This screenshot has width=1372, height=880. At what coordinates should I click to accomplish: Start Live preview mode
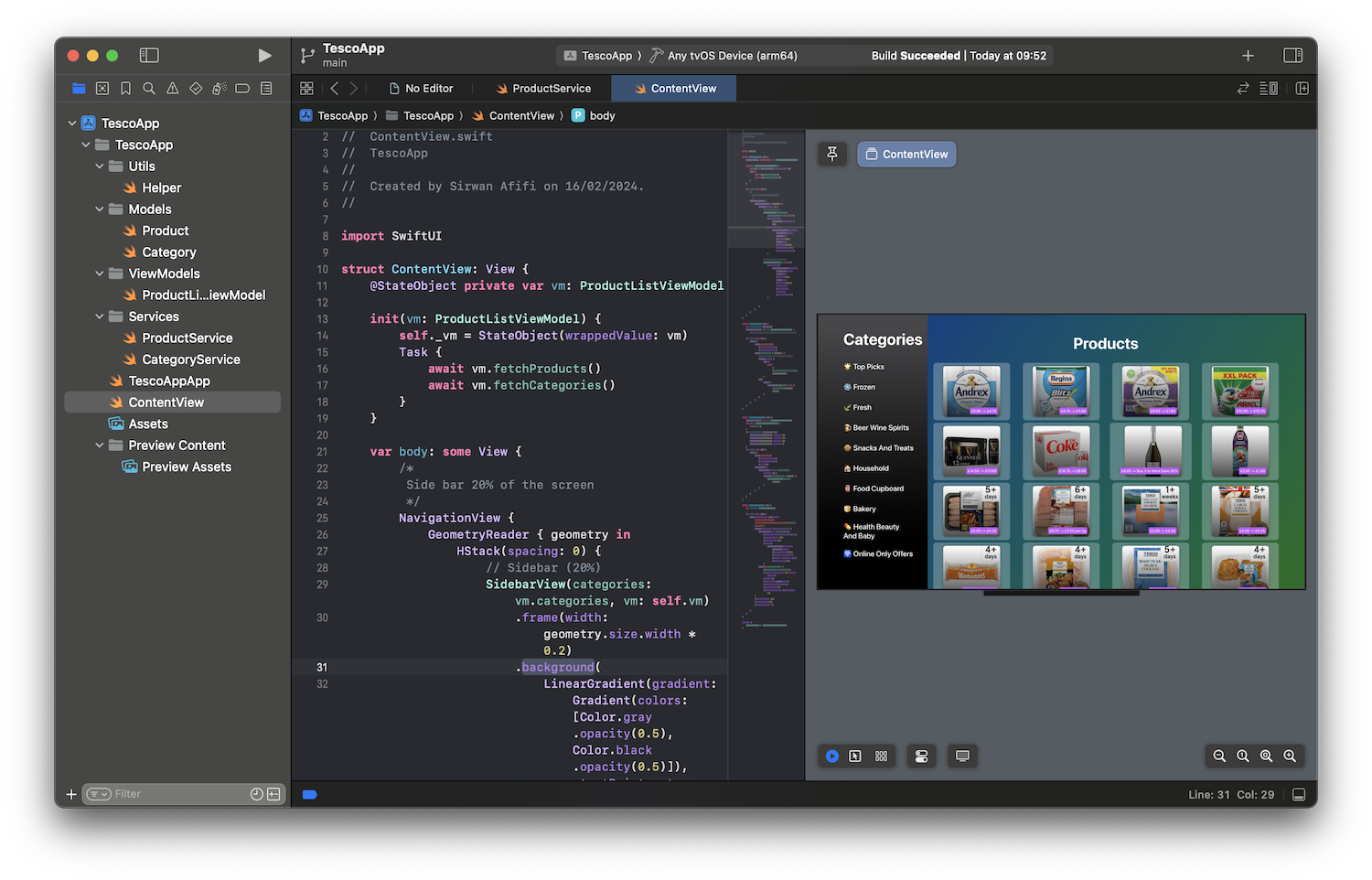pyautogui.click(x=832, y=757)
